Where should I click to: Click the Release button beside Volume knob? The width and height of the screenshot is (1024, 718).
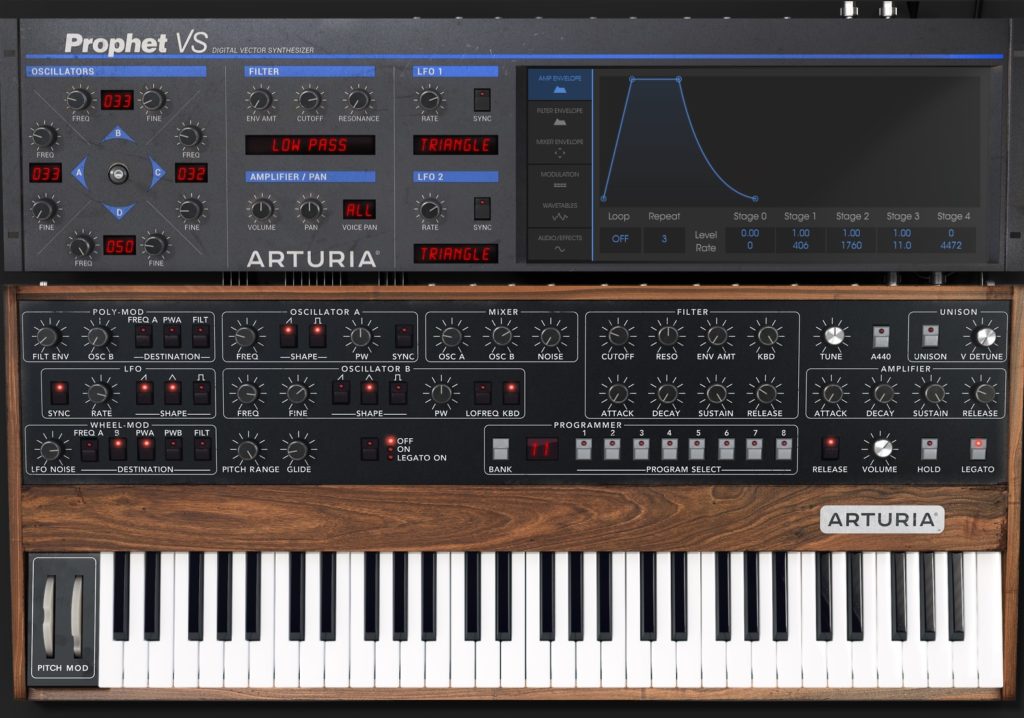click(830, 448)
